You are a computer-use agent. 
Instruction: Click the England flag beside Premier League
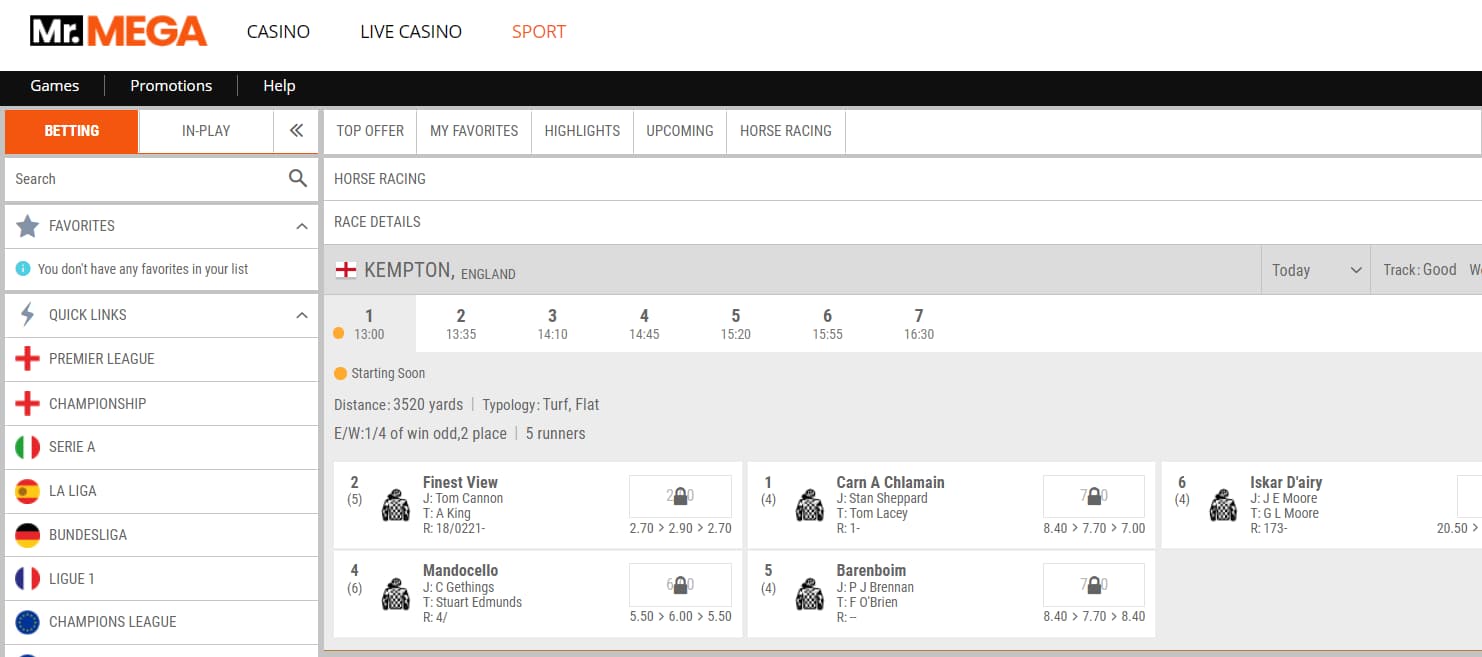[x=27, y=359]
